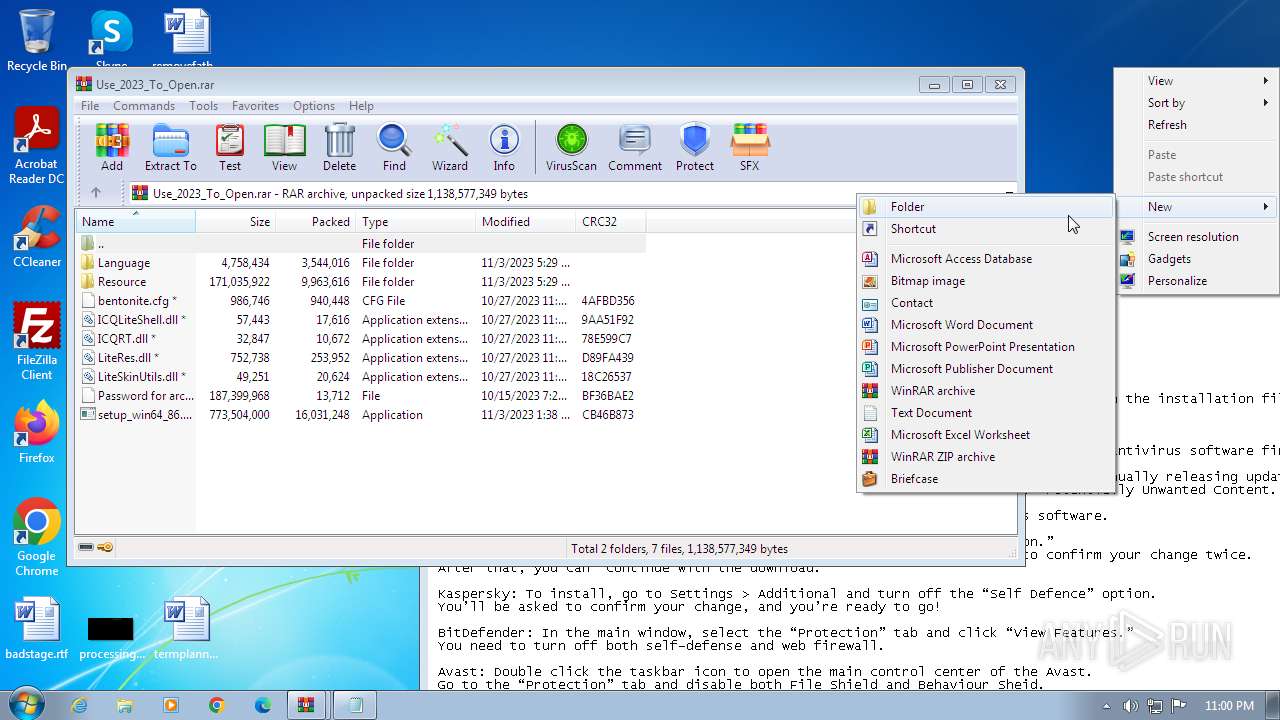1280x720 pixels.
Task: Click the Extract To toolbar icon
Action: tap(170, 147)
